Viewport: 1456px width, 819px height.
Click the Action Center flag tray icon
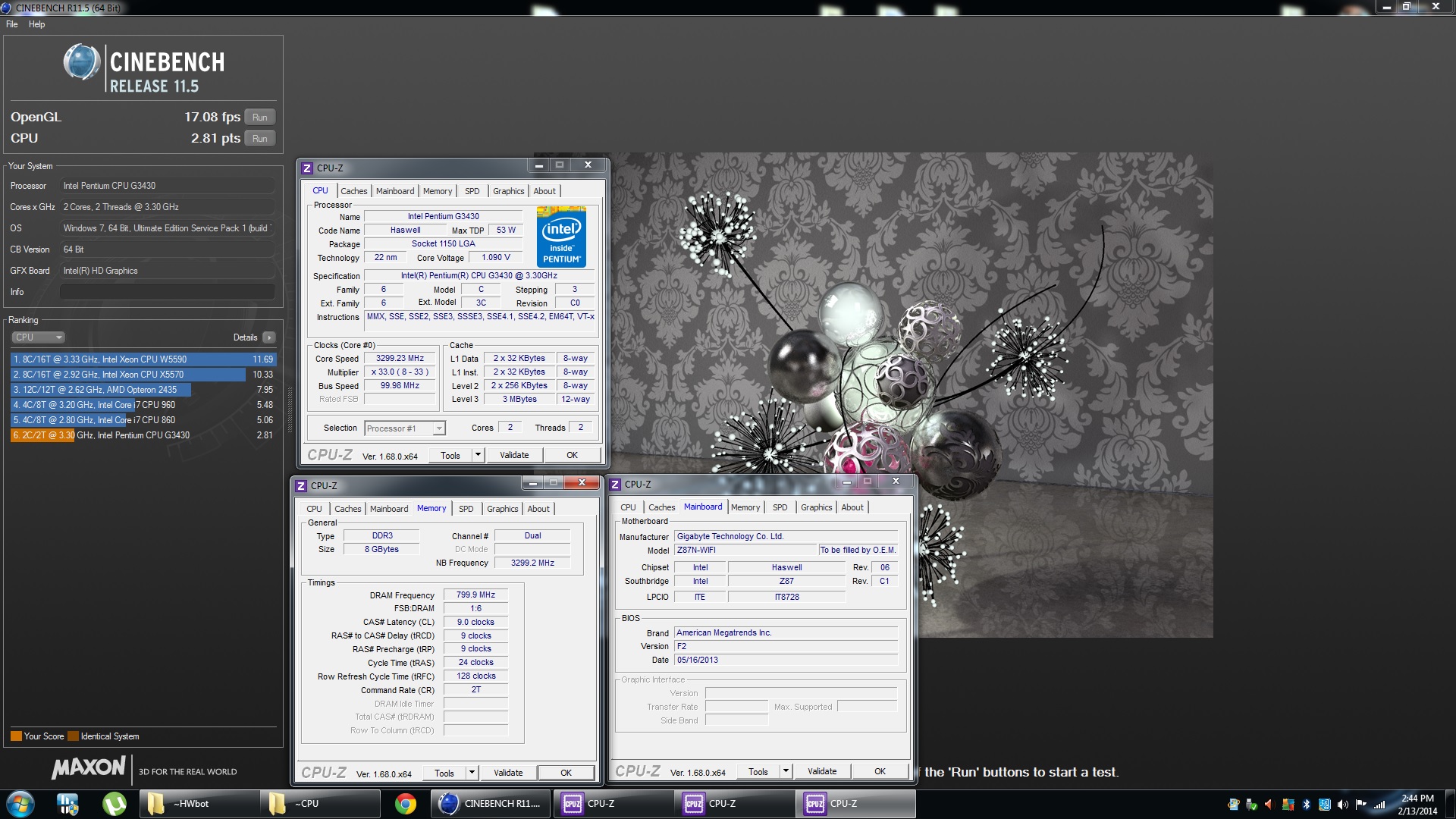[x=1360, y=805]
